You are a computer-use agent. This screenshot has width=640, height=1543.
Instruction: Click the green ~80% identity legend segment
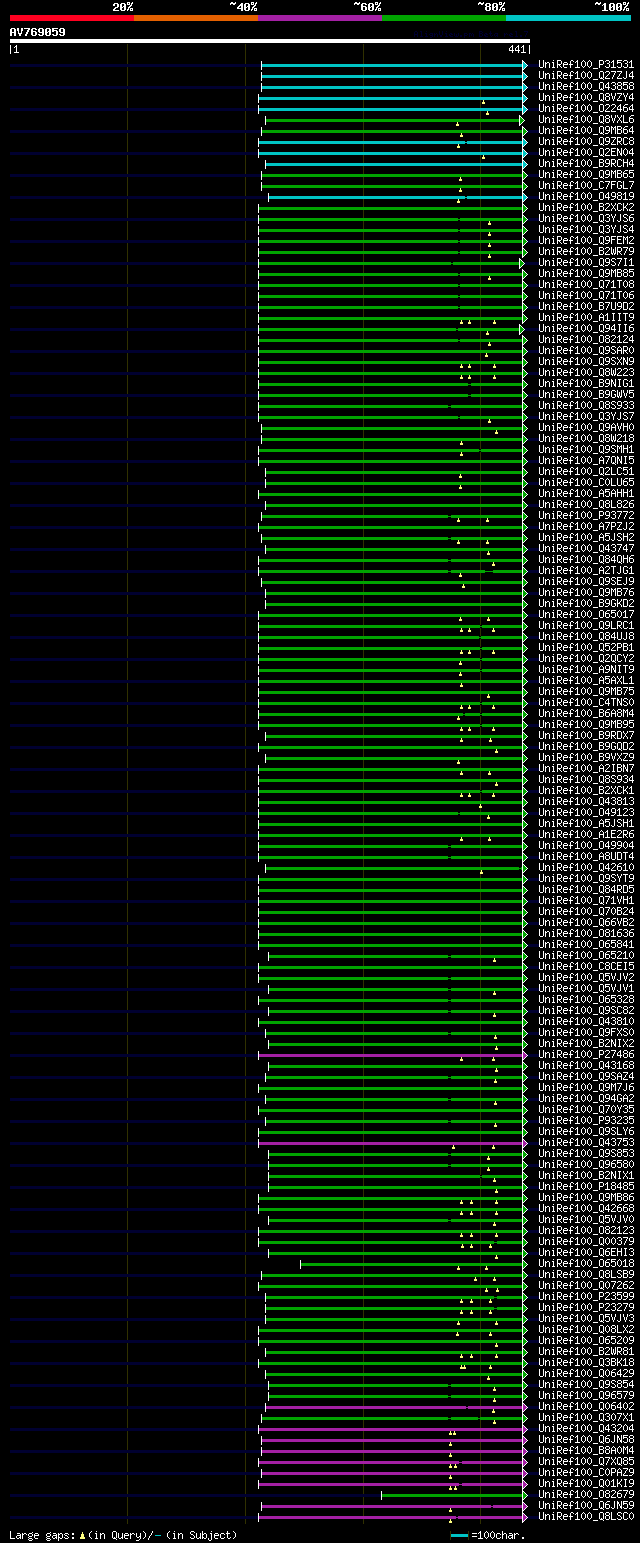point(444,18)
